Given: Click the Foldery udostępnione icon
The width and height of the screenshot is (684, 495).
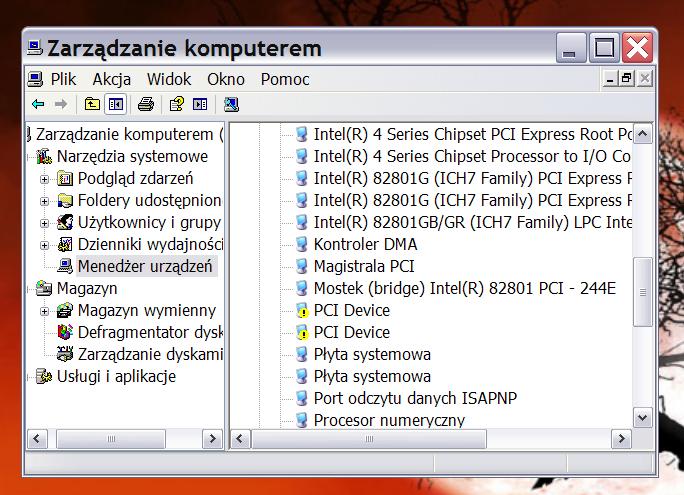Looking at the screenshot, I should pos(65,201).
